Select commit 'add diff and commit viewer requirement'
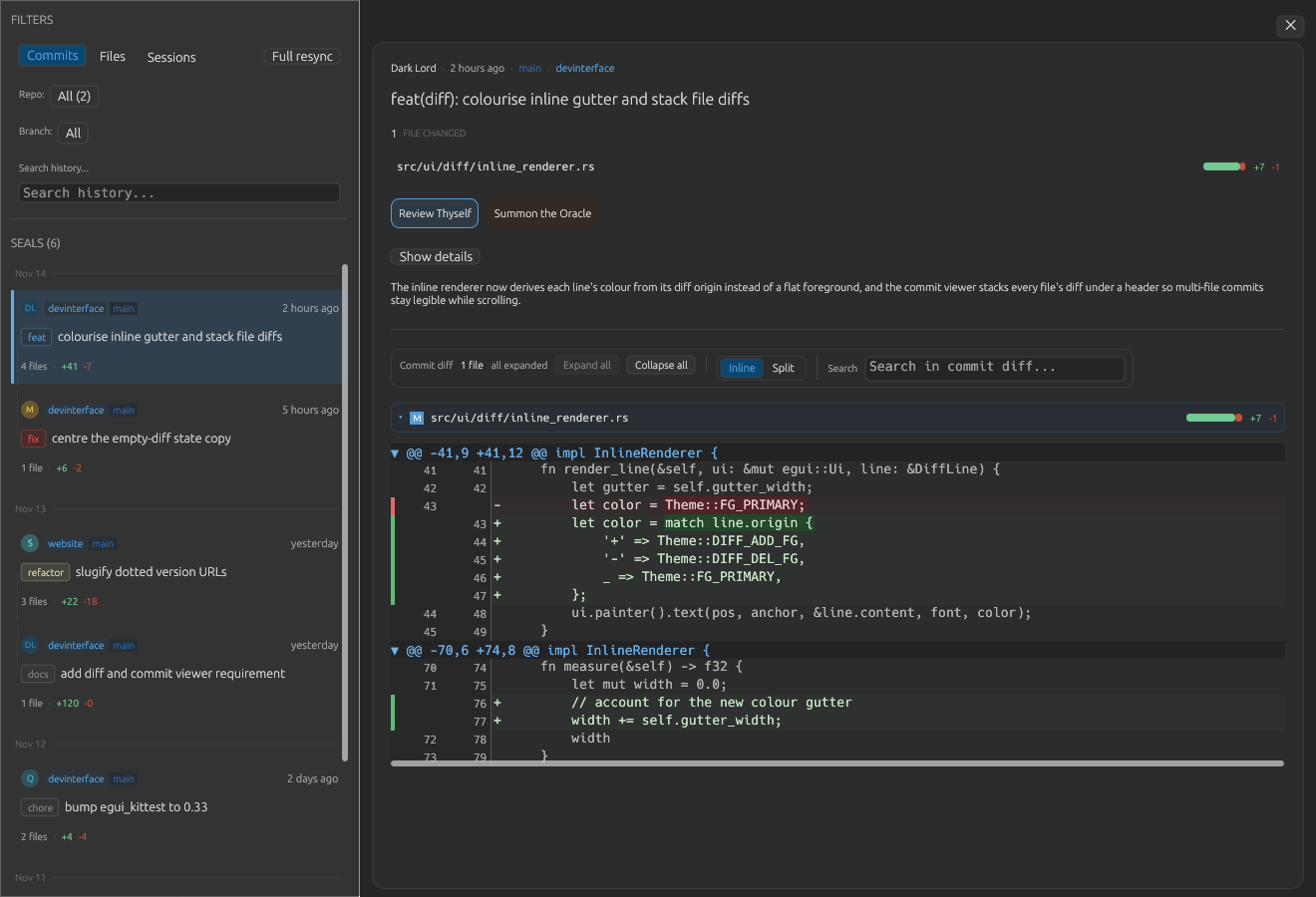This screenshot has height=897, width=1316. click(x=177, y=674)
